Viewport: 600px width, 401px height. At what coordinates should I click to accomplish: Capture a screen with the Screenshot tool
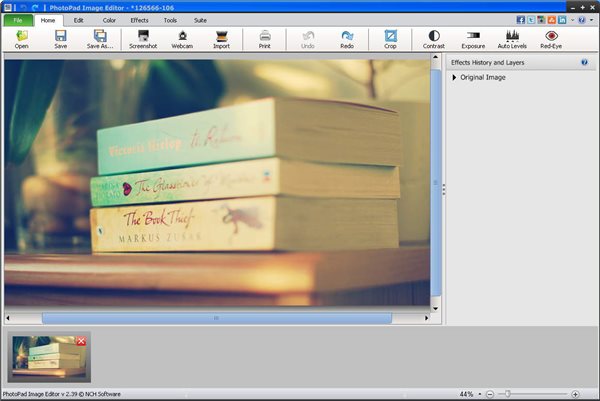(x=143, y=39)
